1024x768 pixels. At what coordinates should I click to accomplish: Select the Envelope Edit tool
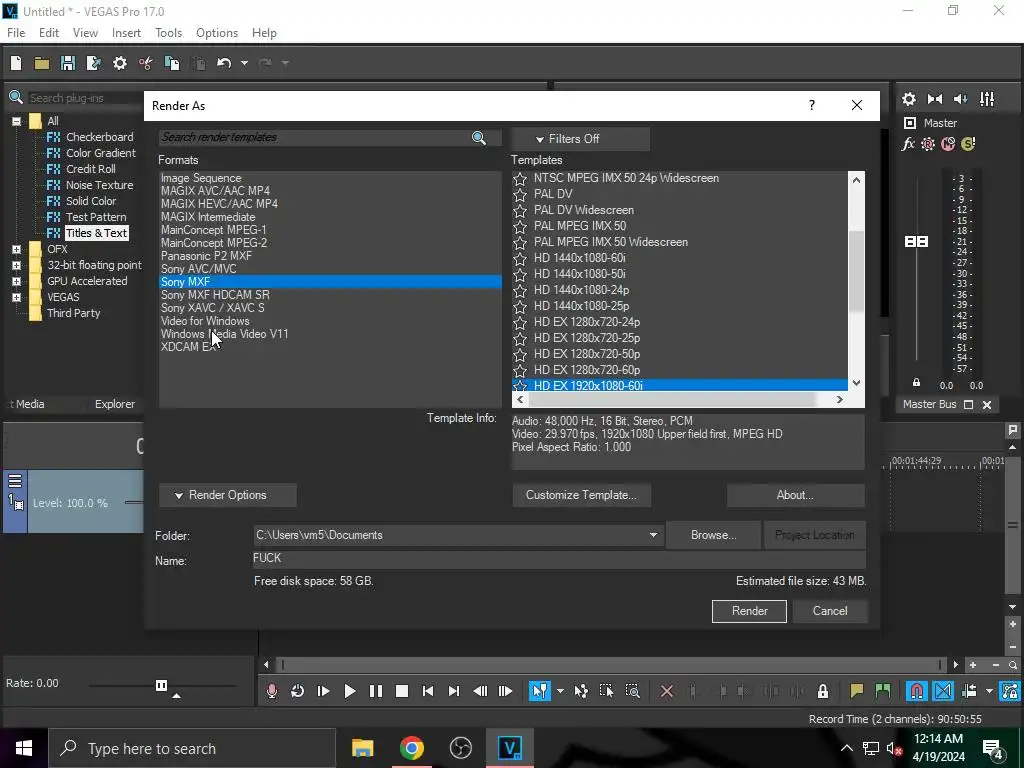pyautogui.click(x=581, y=691)
